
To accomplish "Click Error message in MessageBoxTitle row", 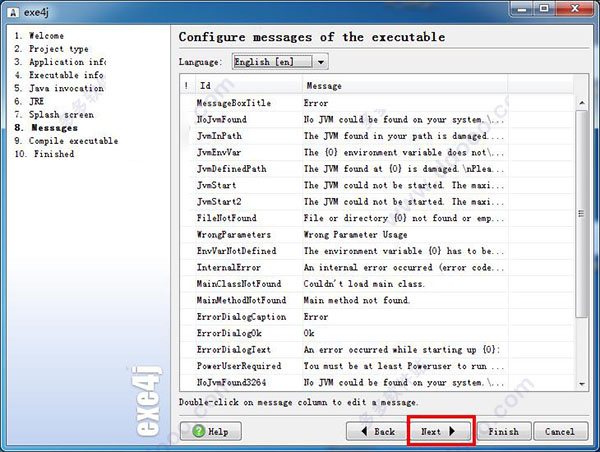I will pos(316,103).
